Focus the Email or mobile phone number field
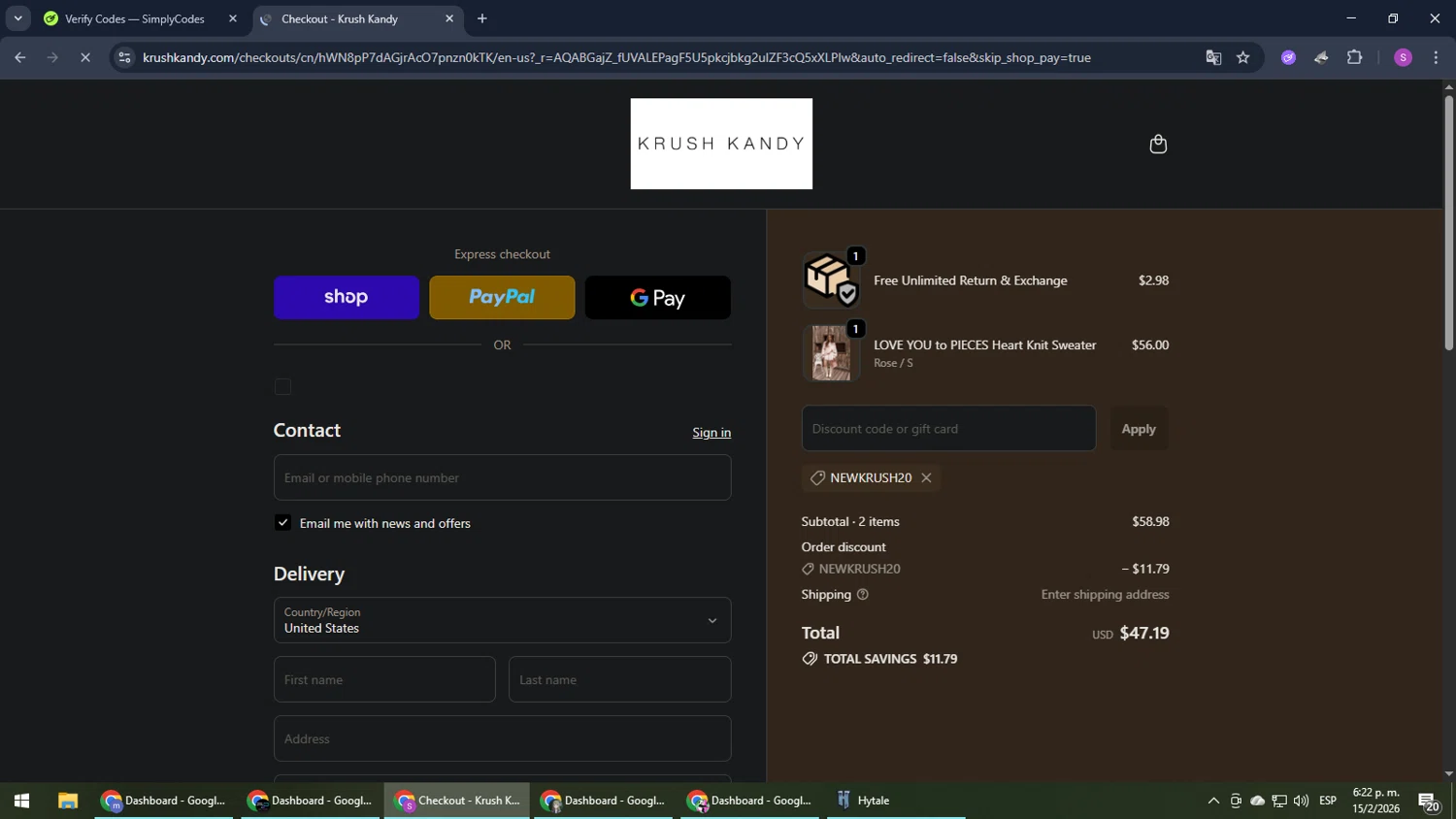 tap(502, 477)
